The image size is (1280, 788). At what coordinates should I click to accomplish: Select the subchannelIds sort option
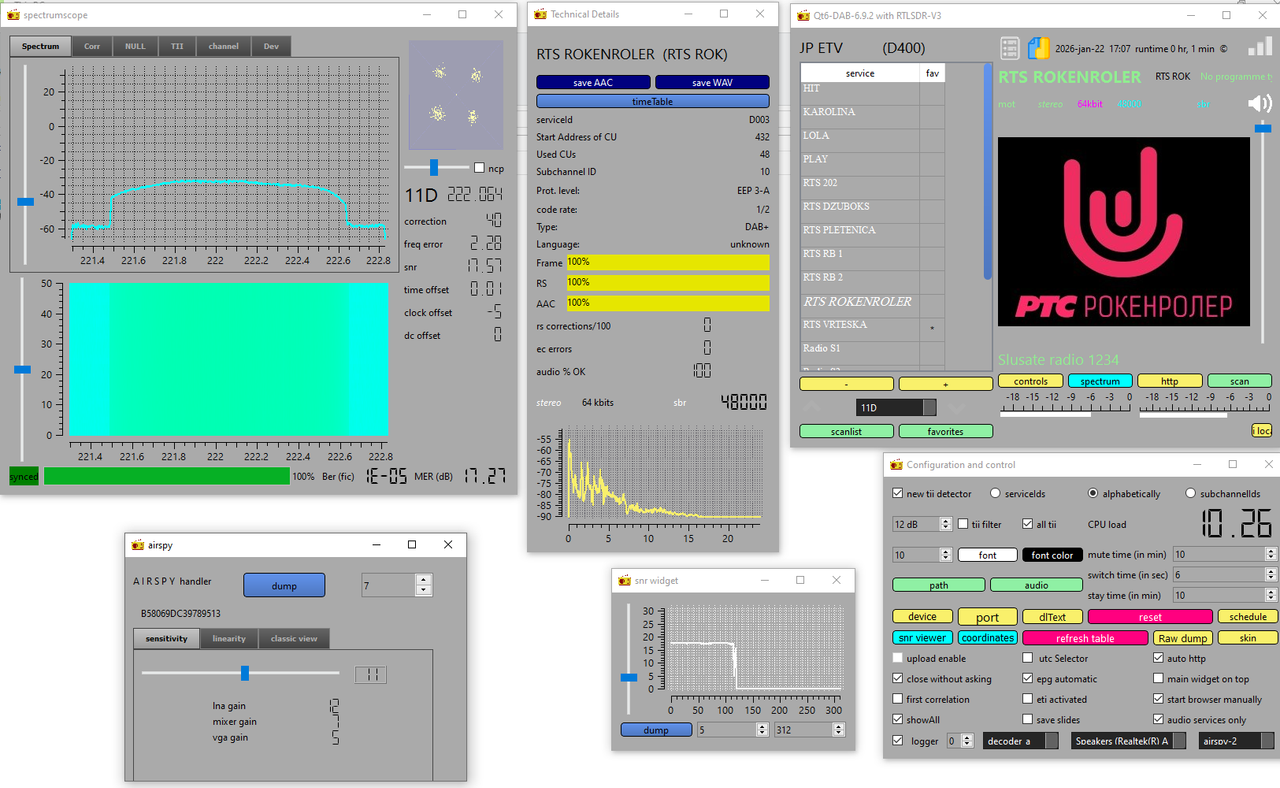click(x=1190, y=494)
